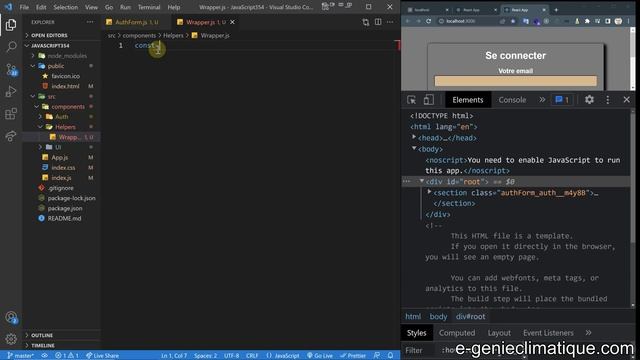This screenshot has width=640, height=360.
Task: Open the DevTools customize menu dots
Action: (607, 100)
